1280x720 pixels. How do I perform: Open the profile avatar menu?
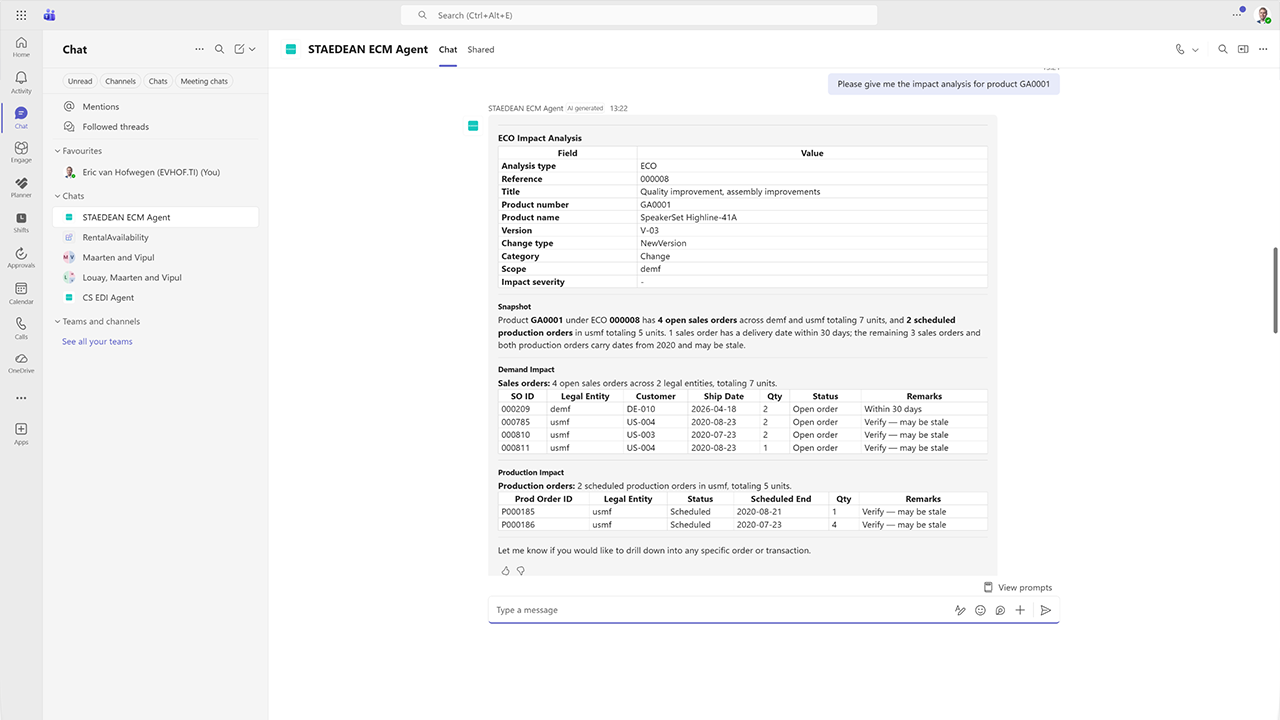[x=1263, y=15]
